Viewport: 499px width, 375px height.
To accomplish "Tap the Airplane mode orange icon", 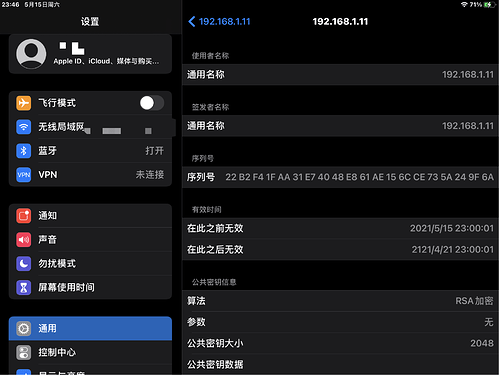I will [x=24, y=103].
